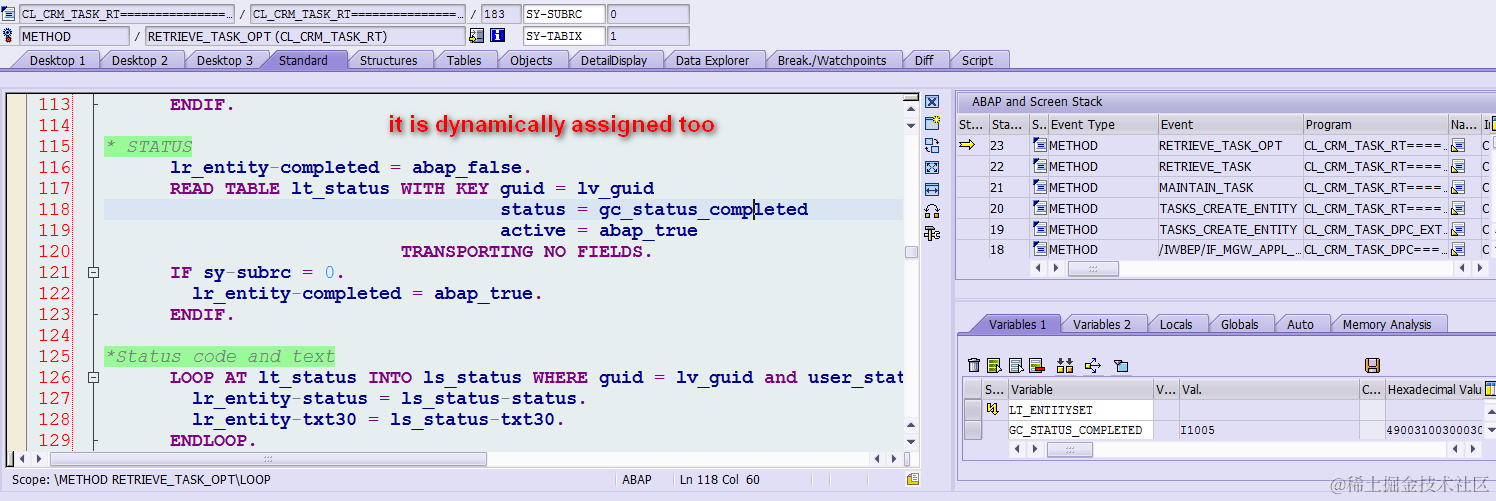The image size is (1496, 501).
Task: Open the Structures tab
Action: [x=388, y=60]
